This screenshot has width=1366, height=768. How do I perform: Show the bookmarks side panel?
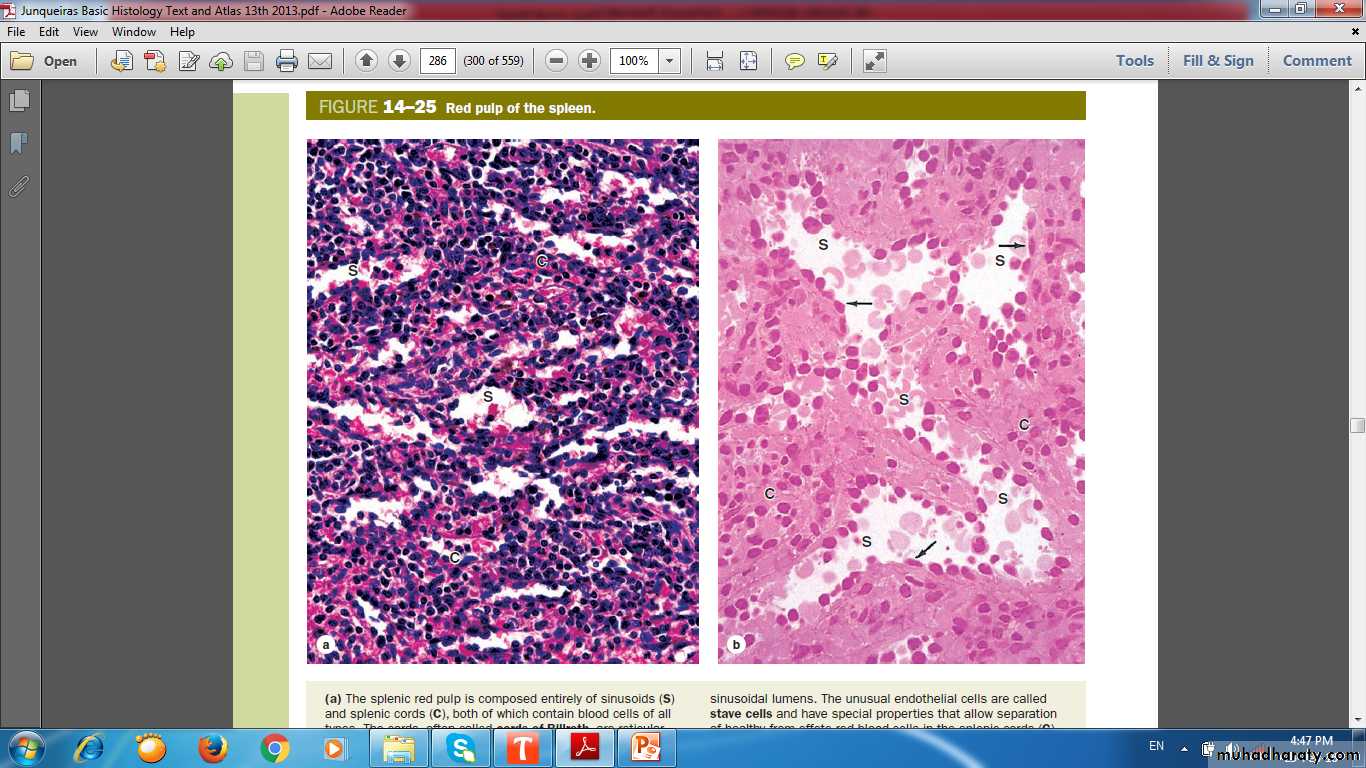tap(19, 144)
